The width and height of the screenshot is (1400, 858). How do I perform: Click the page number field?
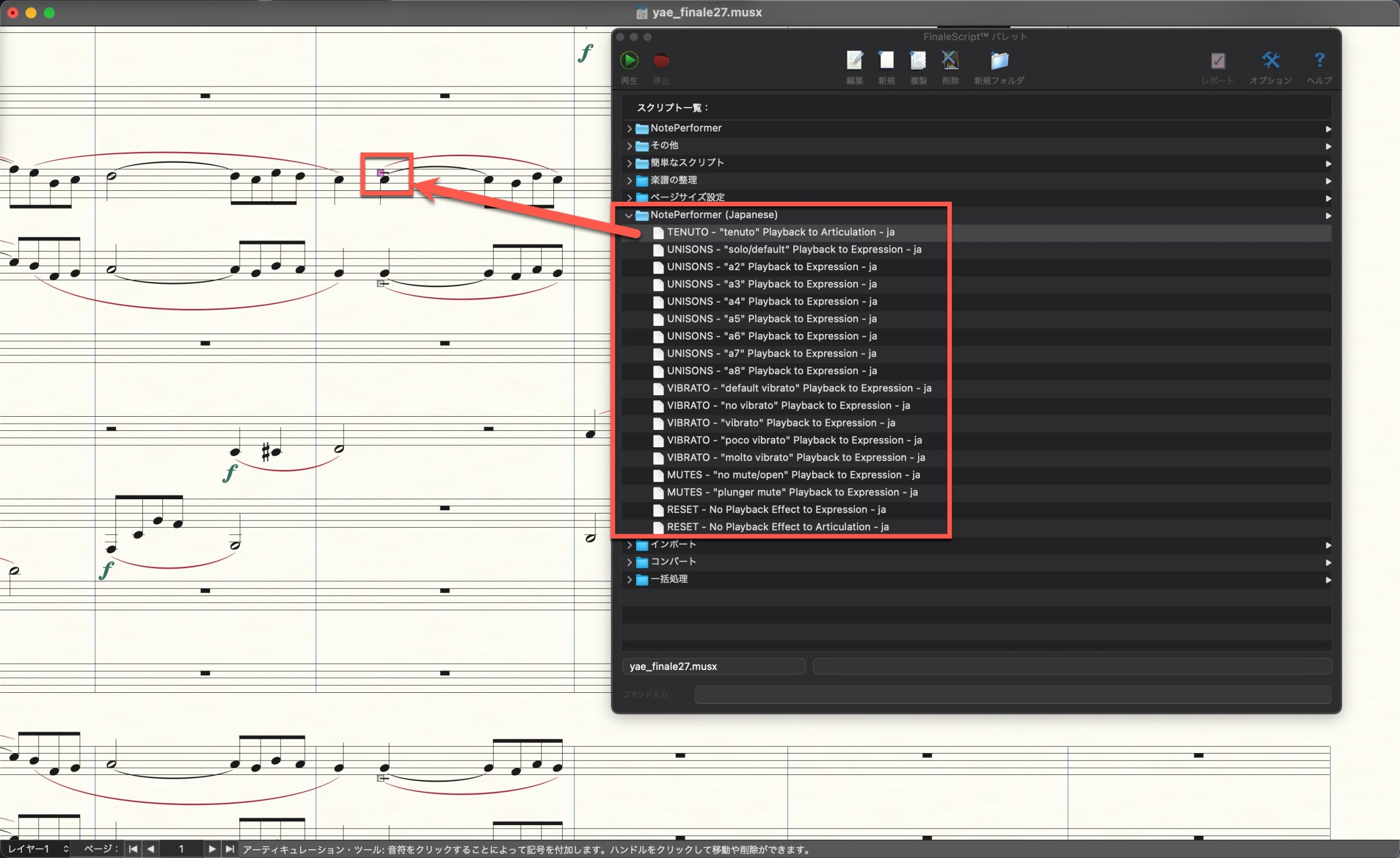(x=180, y=849)
